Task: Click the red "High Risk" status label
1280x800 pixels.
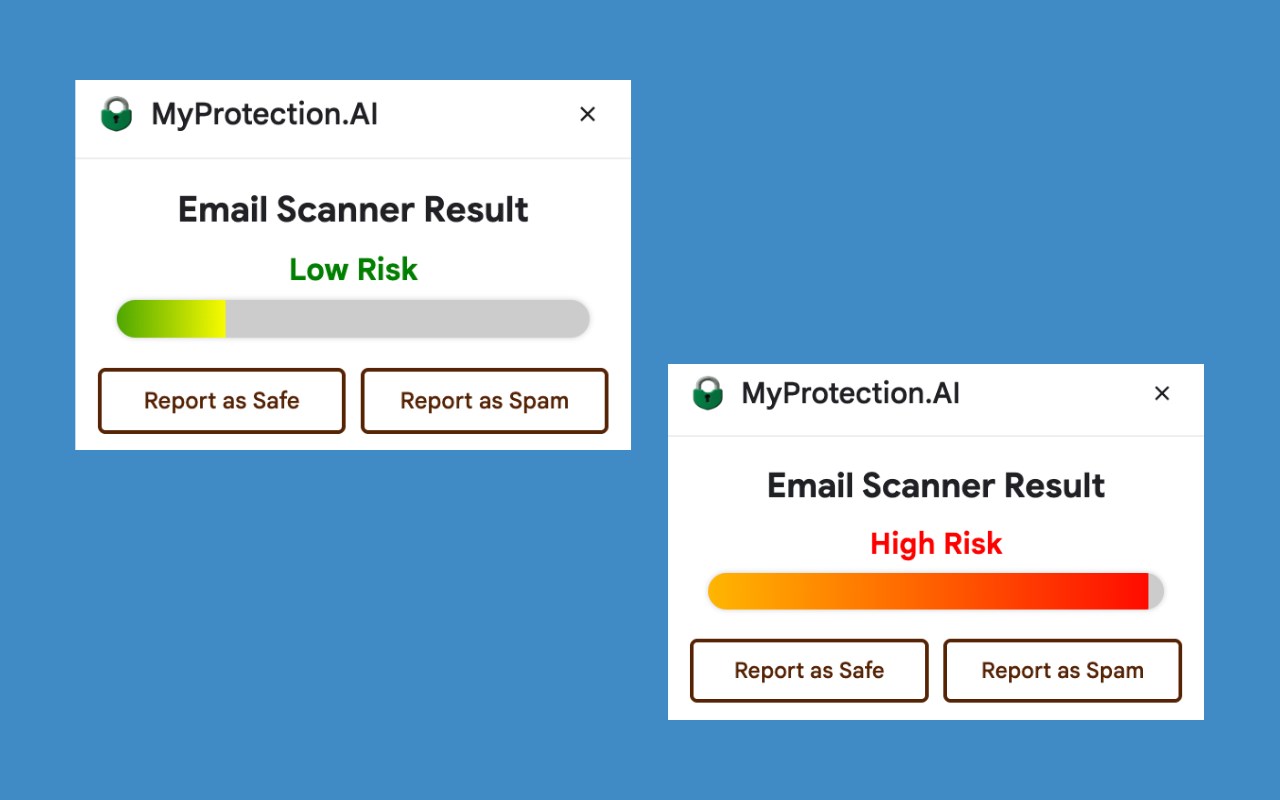Action: click(936, 544)
